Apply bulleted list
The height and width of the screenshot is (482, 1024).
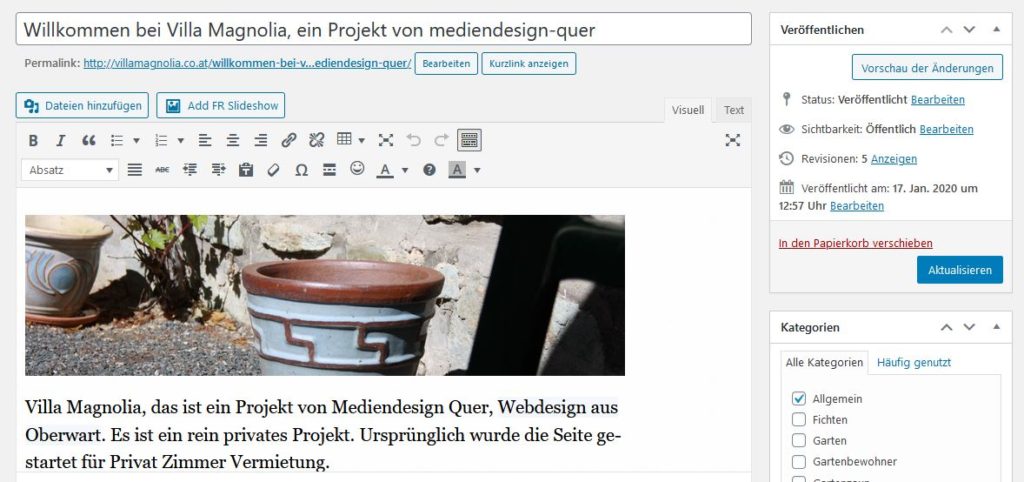pyautogui.click(x=117, y=140)
